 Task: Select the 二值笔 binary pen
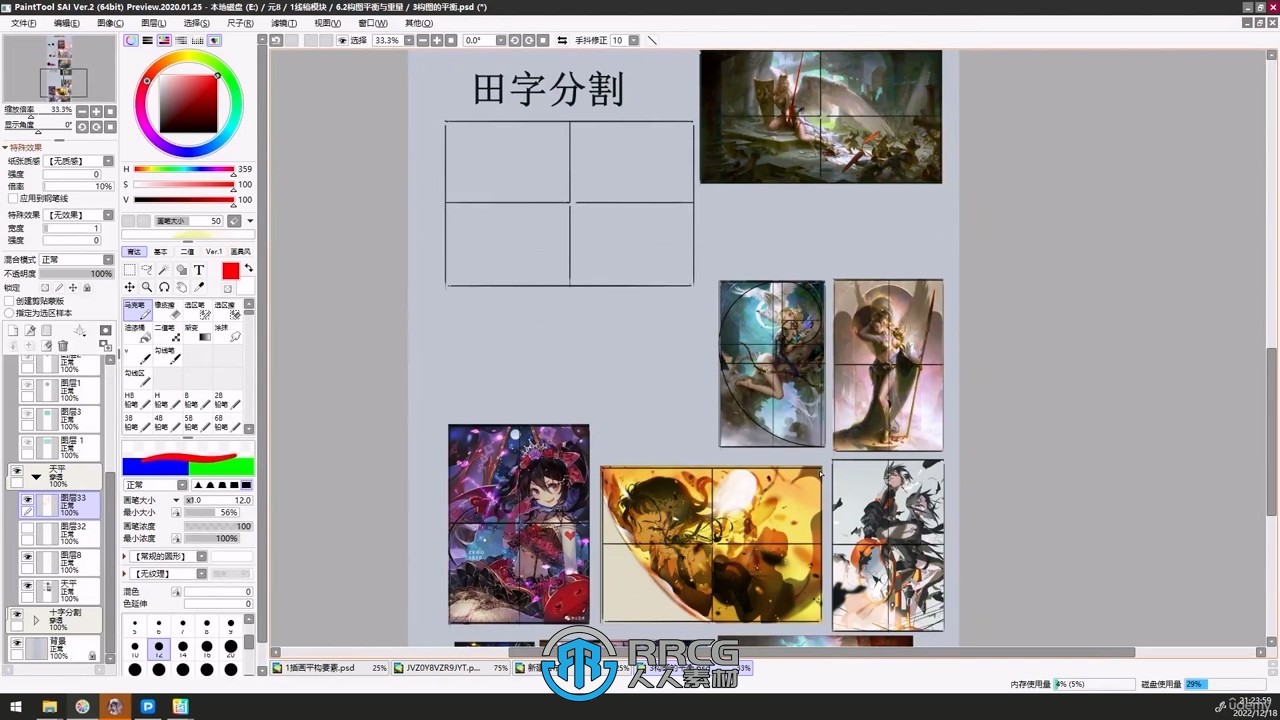tap(167, 334)
